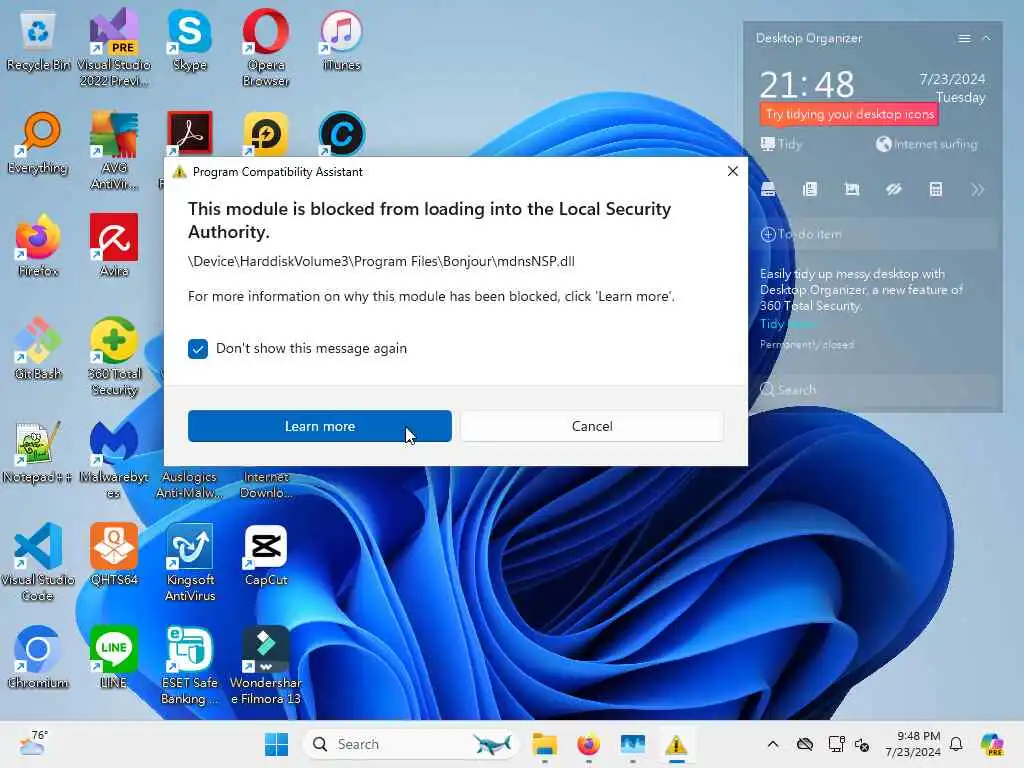Open Firefox from the taskbar
The width and height of the screenshot is (1024, 768).
pyautogui.click(x=588, y=744)
